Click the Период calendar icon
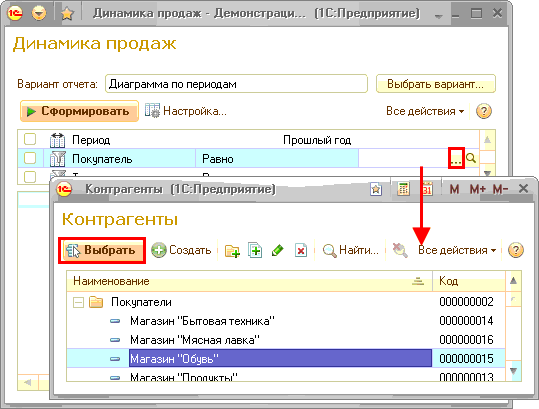Viewport: 539px width, 409px height. [x=57, y=140]
